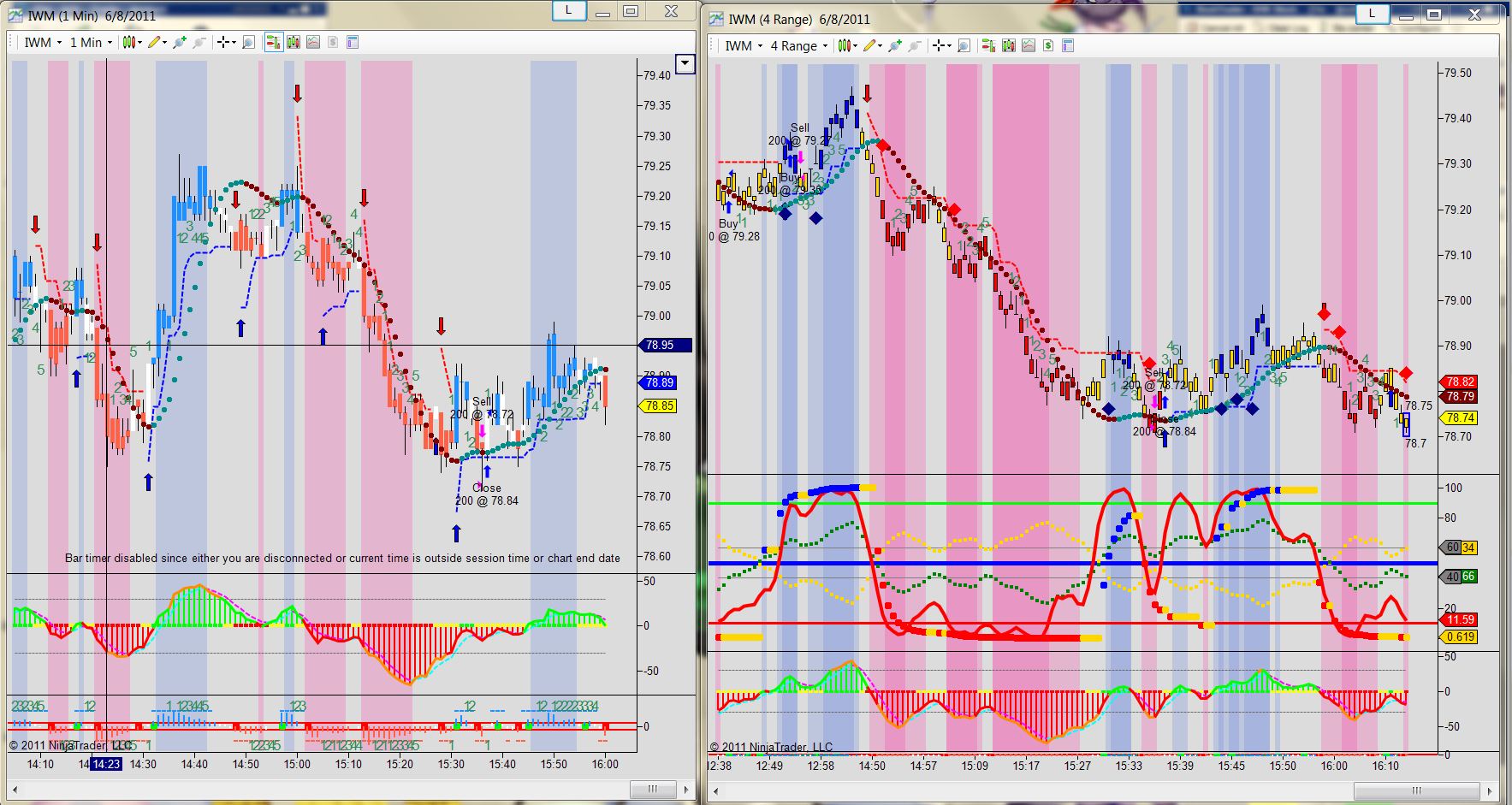1512x805 pixels.
Task: Choose crosshair cursor in 1 Min window
Action: 223,42
